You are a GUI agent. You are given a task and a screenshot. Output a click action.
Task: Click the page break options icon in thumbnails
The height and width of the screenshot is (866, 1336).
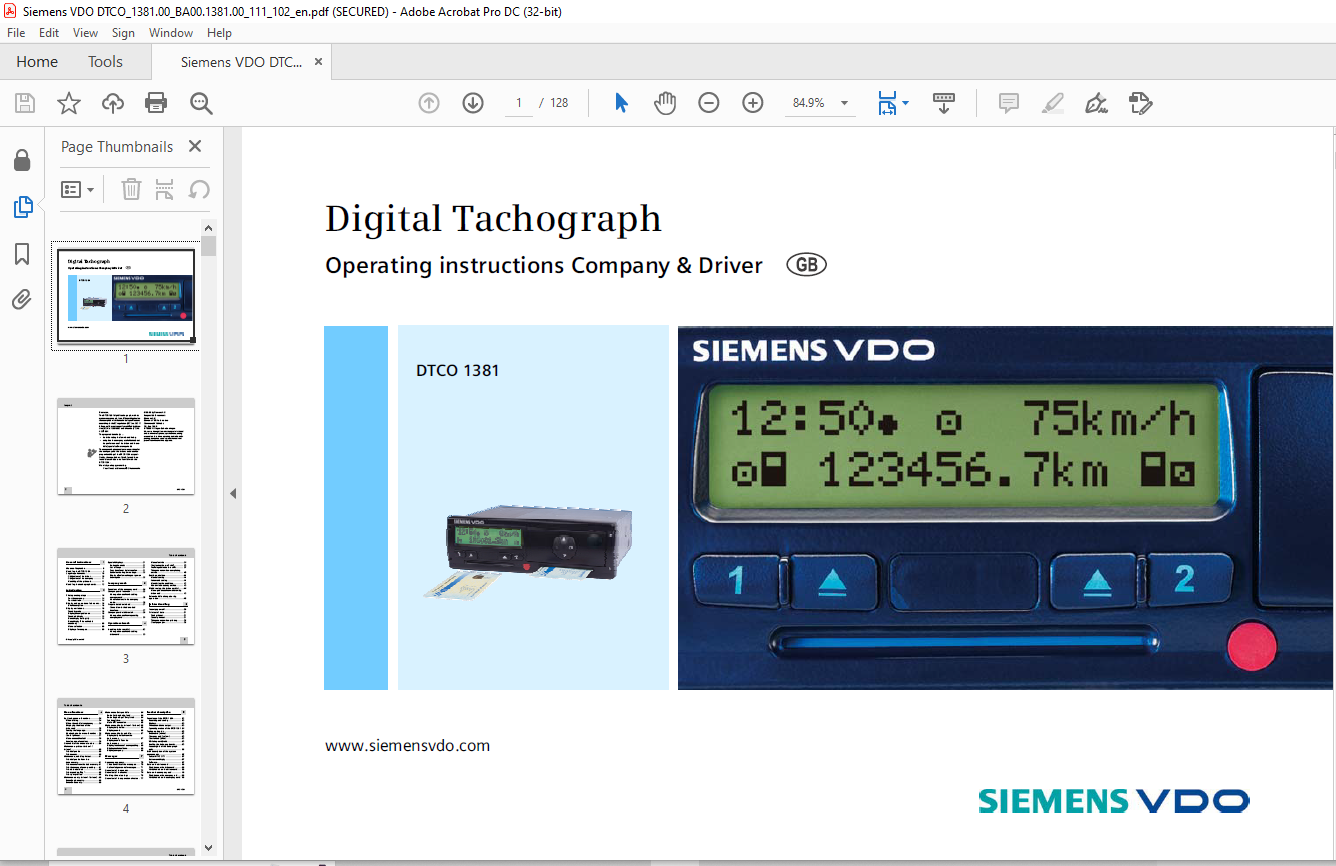[165, 189]
